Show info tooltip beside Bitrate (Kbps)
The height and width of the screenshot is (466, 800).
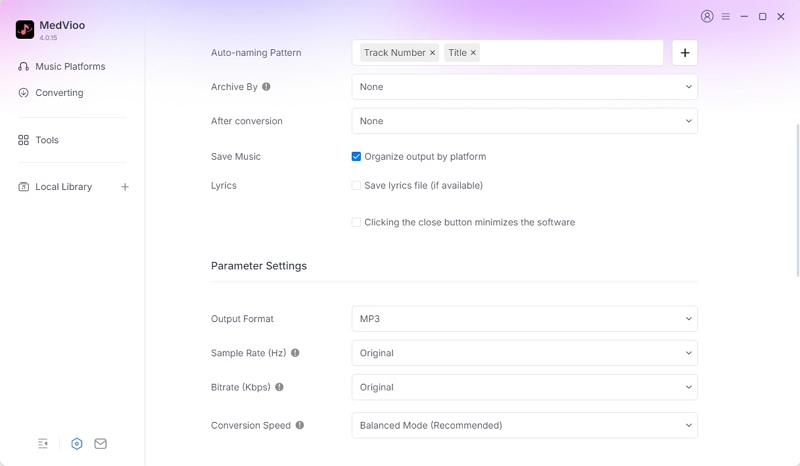pos(279,387)
